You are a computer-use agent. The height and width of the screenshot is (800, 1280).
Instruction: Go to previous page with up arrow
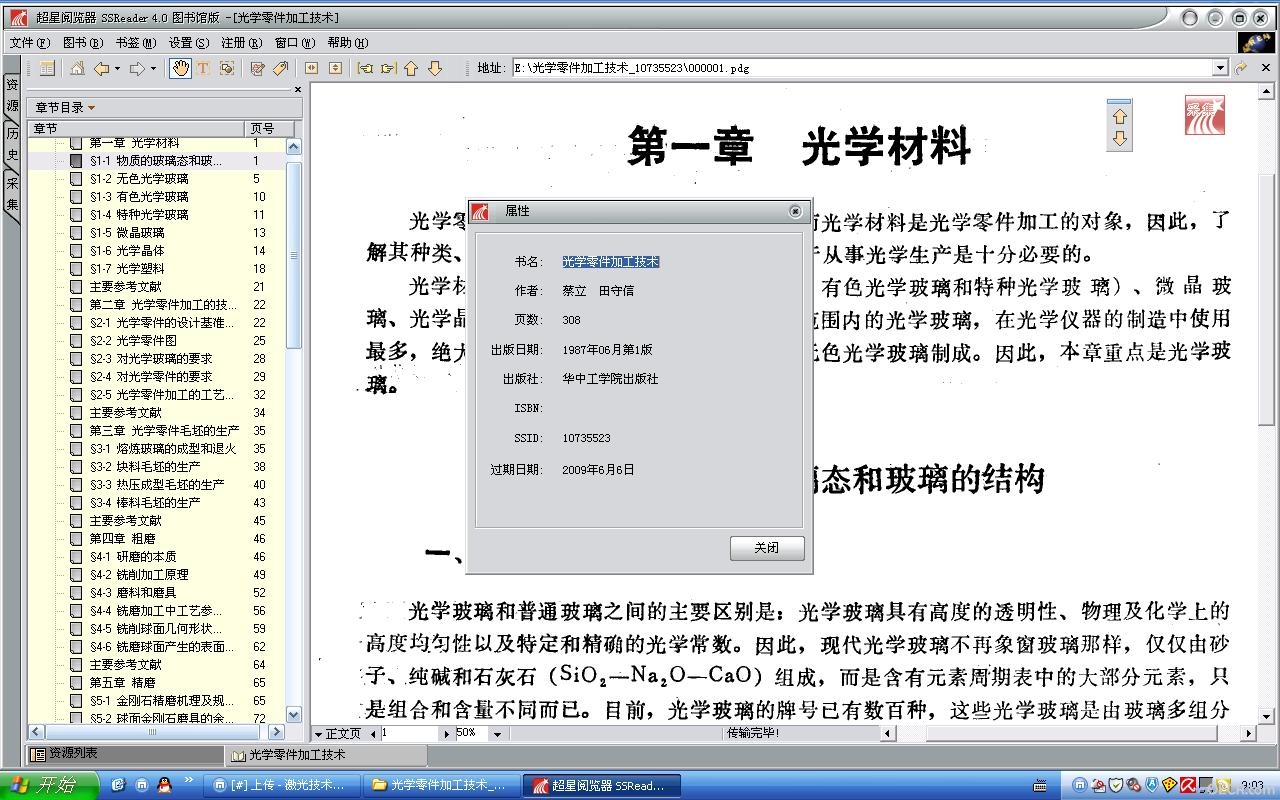[411, 68]
